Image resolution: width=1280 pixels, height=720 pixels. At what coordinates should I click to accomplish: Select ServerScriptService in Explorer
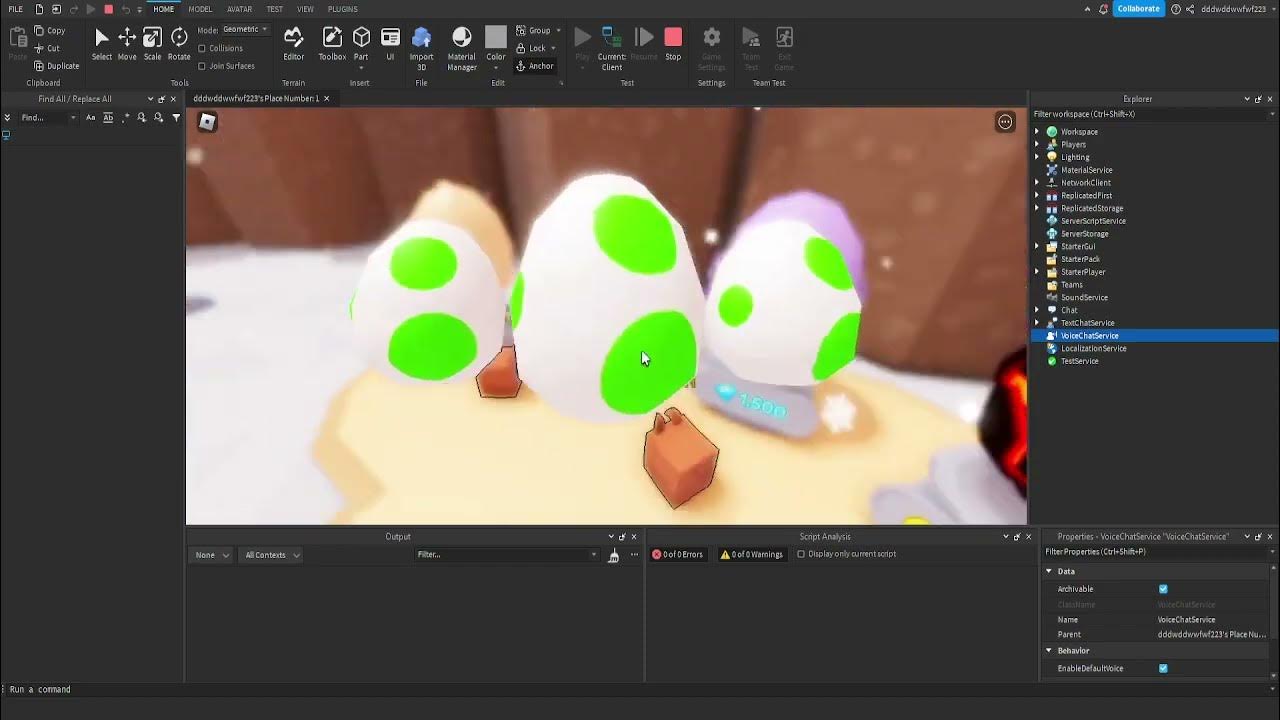(1093, 221)
